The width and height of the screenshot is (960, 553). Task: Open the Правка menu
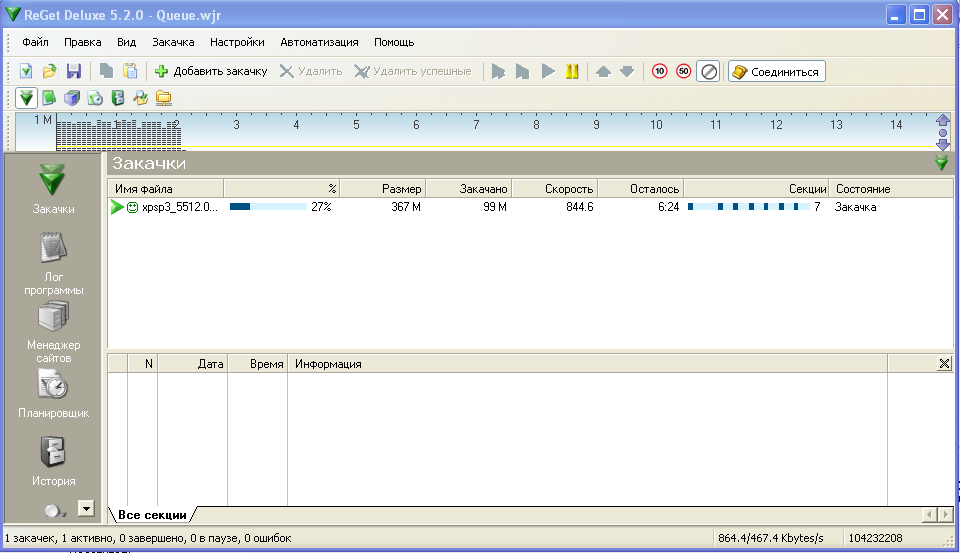tap(83, 42)
